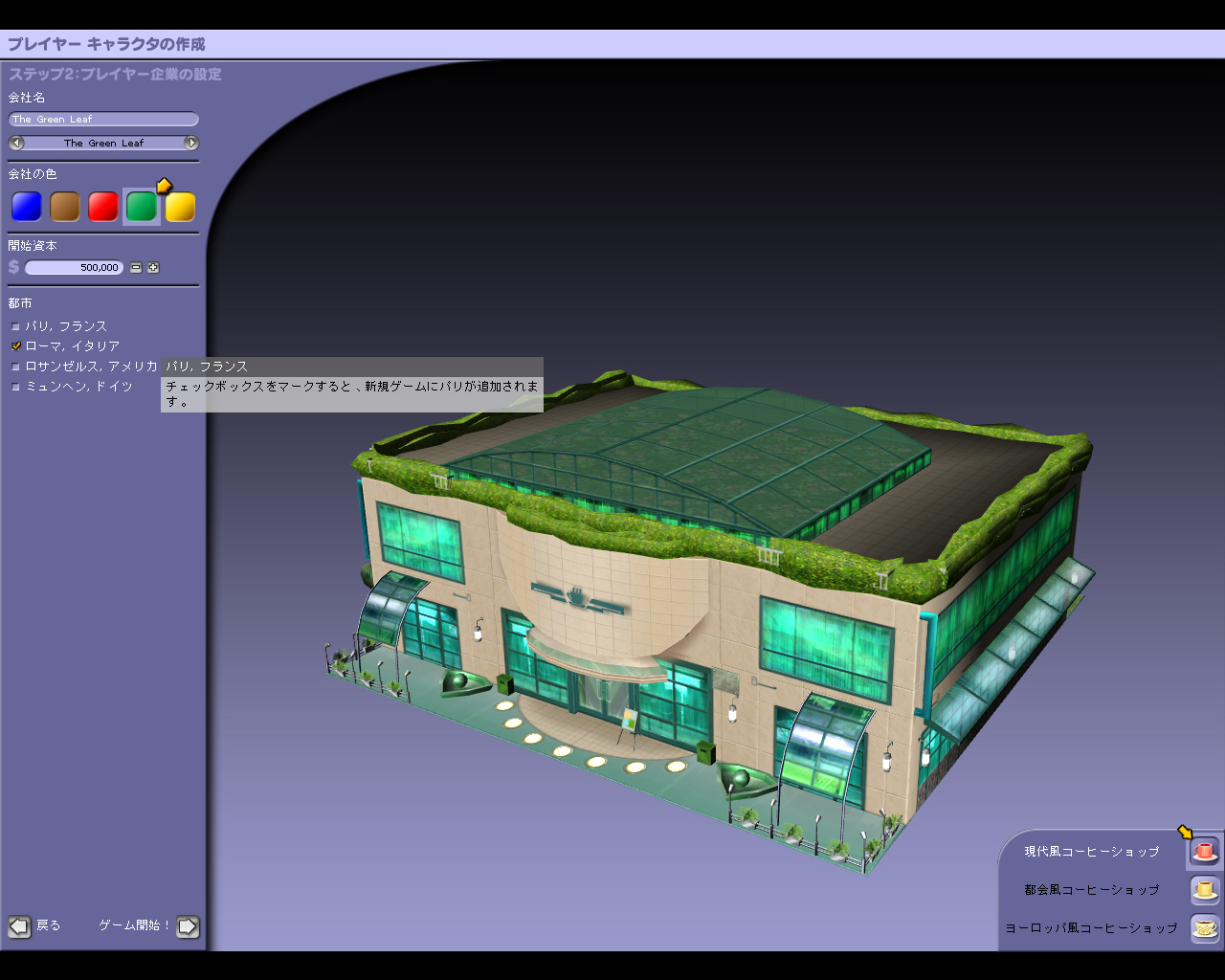
Task: Click the starting capital 500,000 field
Action: [x=75, y=268]
